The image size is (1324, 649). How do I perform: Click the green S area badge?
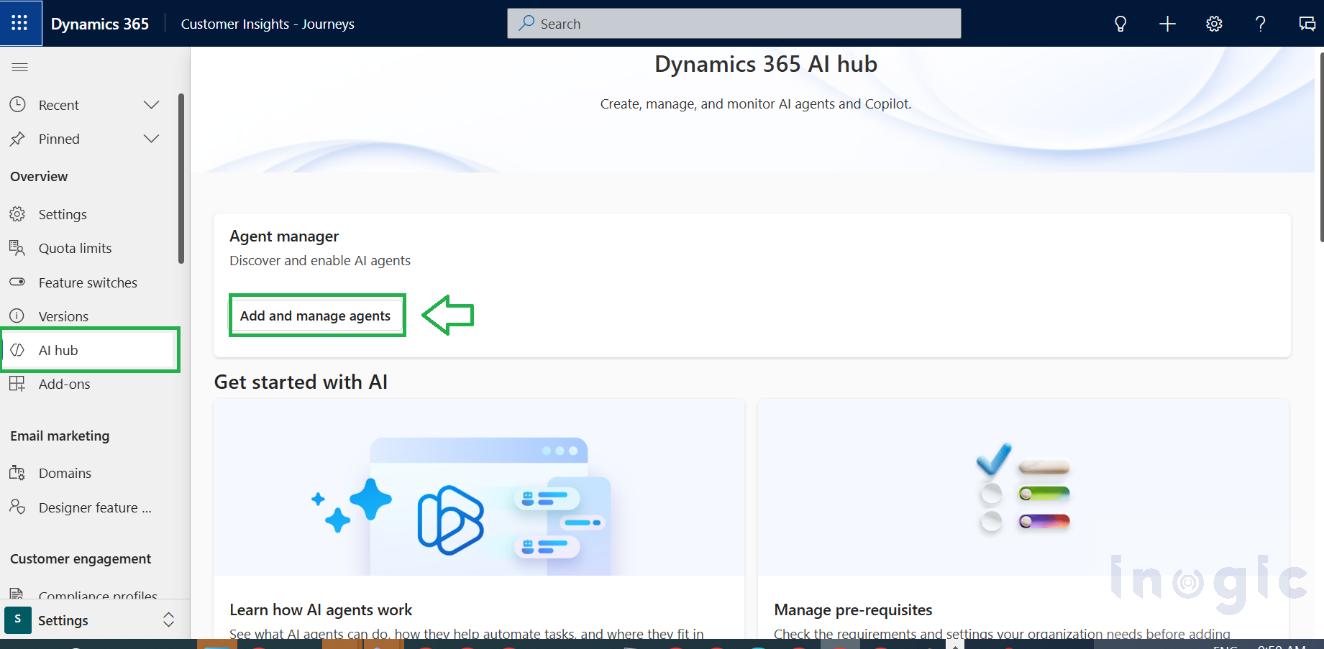coord(18,620)
